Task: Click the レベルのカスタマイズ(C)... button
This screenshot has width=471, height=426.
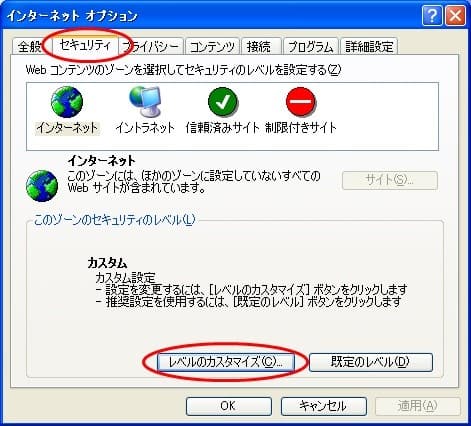Action: point(226,362)
